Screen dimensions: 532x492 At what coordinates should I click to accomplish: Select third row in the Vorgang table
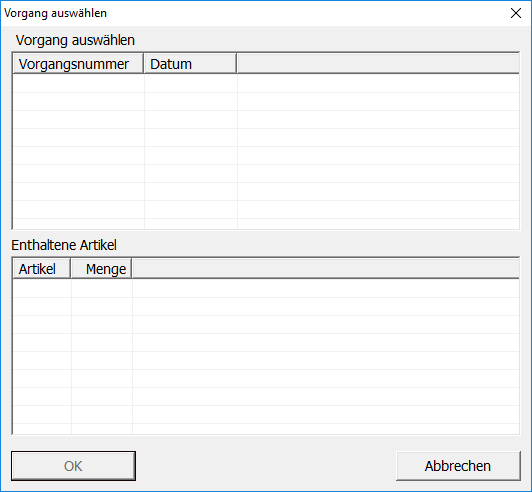point(266,119)
